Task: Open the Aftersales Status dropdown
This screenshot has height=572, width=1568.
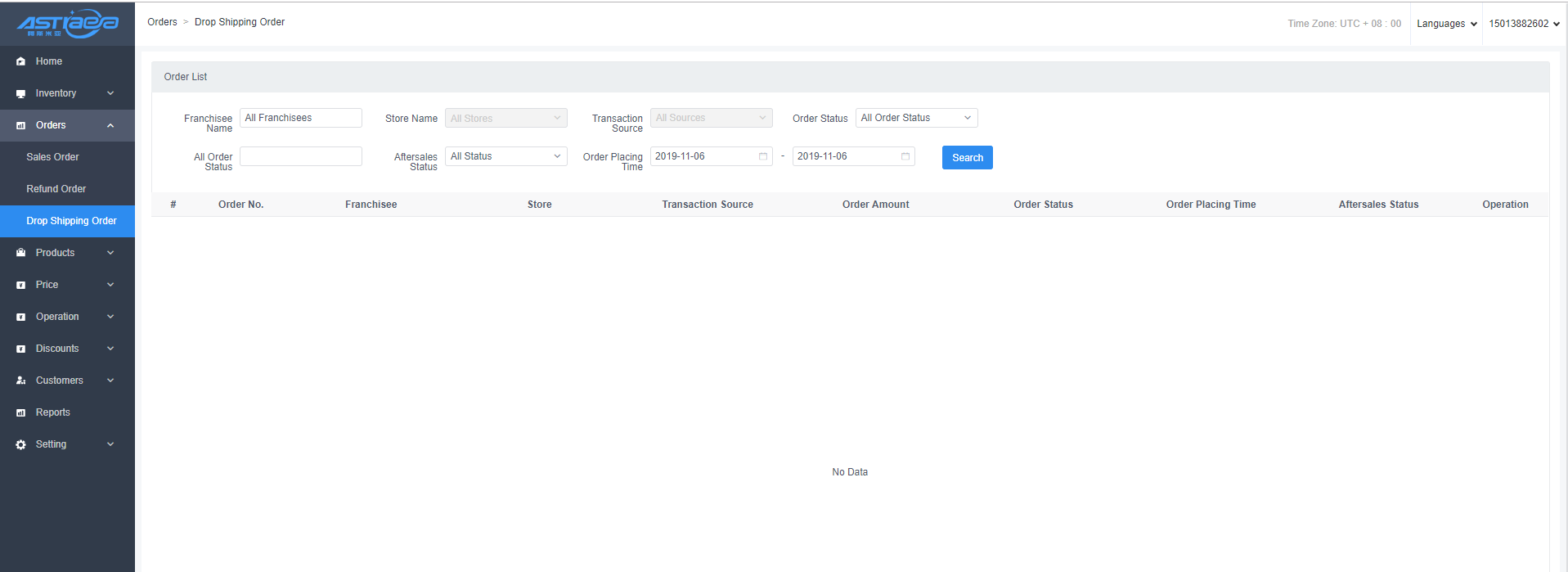Action: click(x=505, y=156)
